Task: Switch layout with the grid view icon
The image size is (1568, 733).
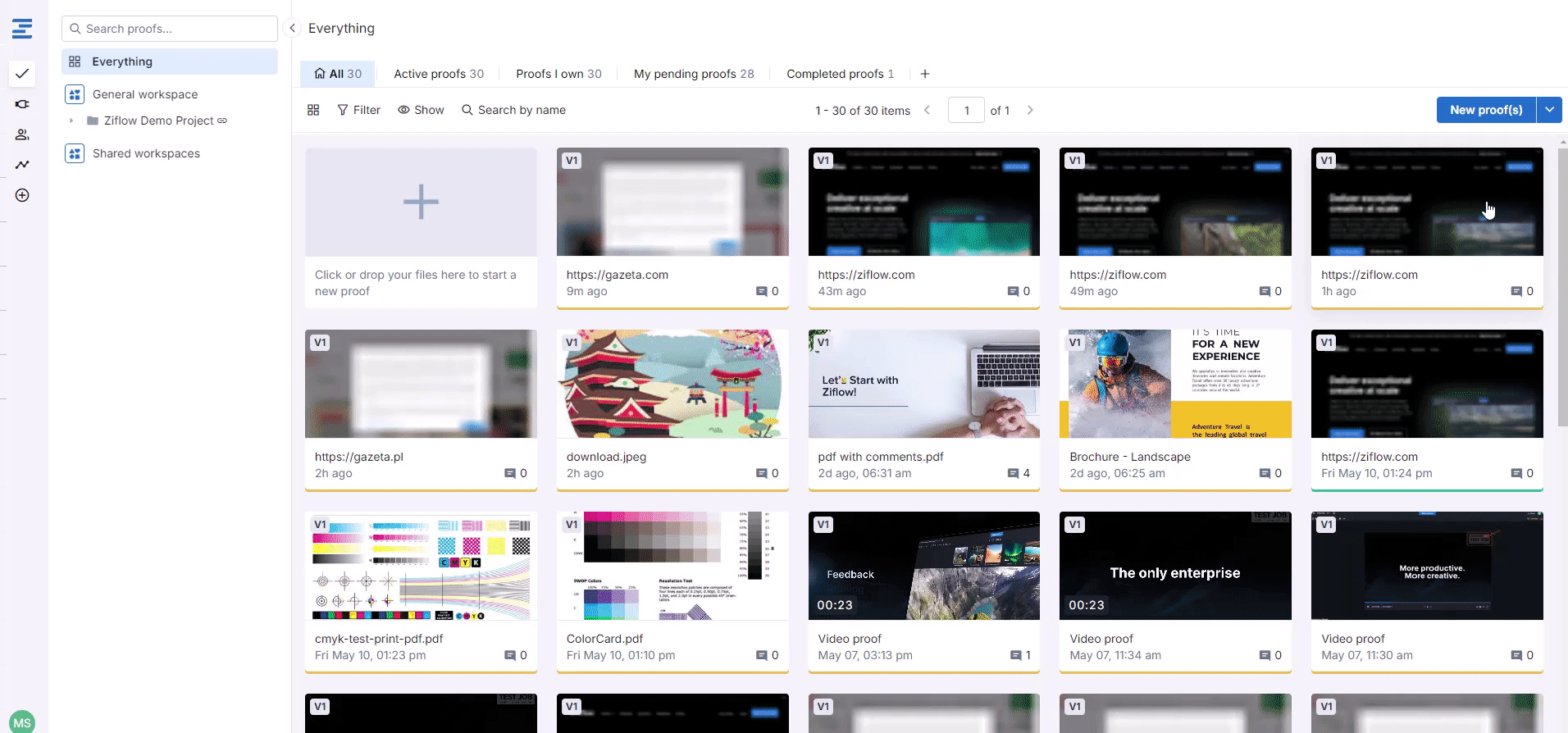Action: (x=313, y=110)
